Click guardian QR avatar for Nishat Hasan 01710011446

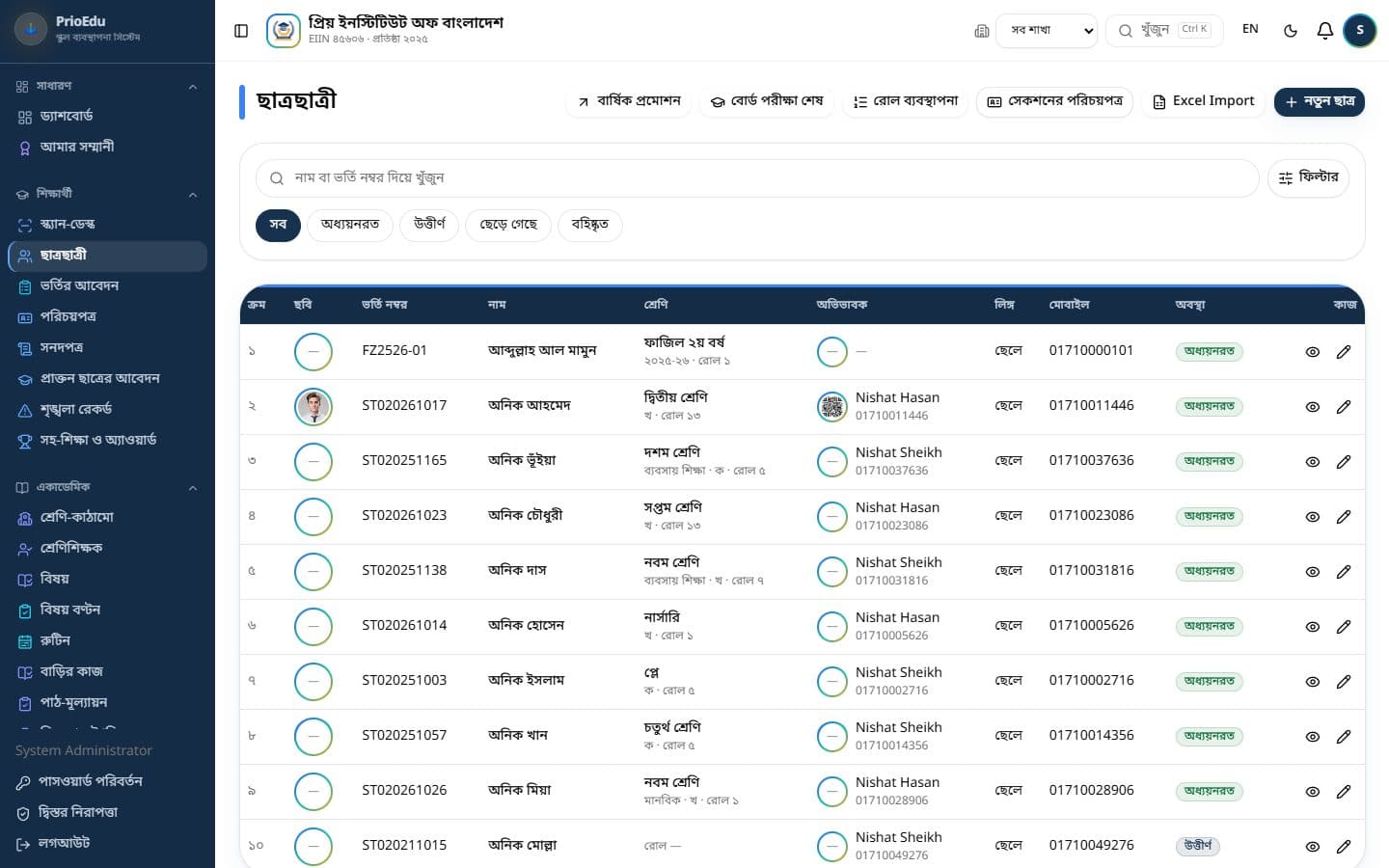tap(832, 407)
